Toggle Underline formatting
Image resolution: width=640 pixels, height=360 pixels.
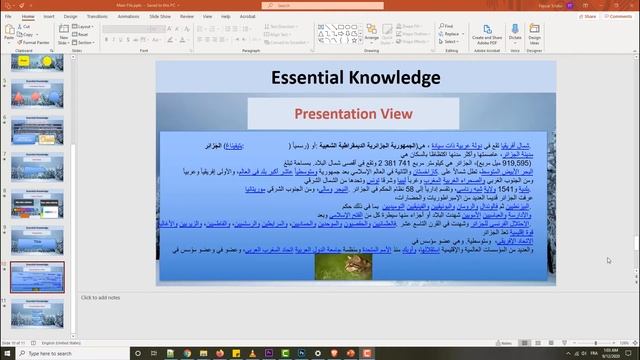point(121,40)
